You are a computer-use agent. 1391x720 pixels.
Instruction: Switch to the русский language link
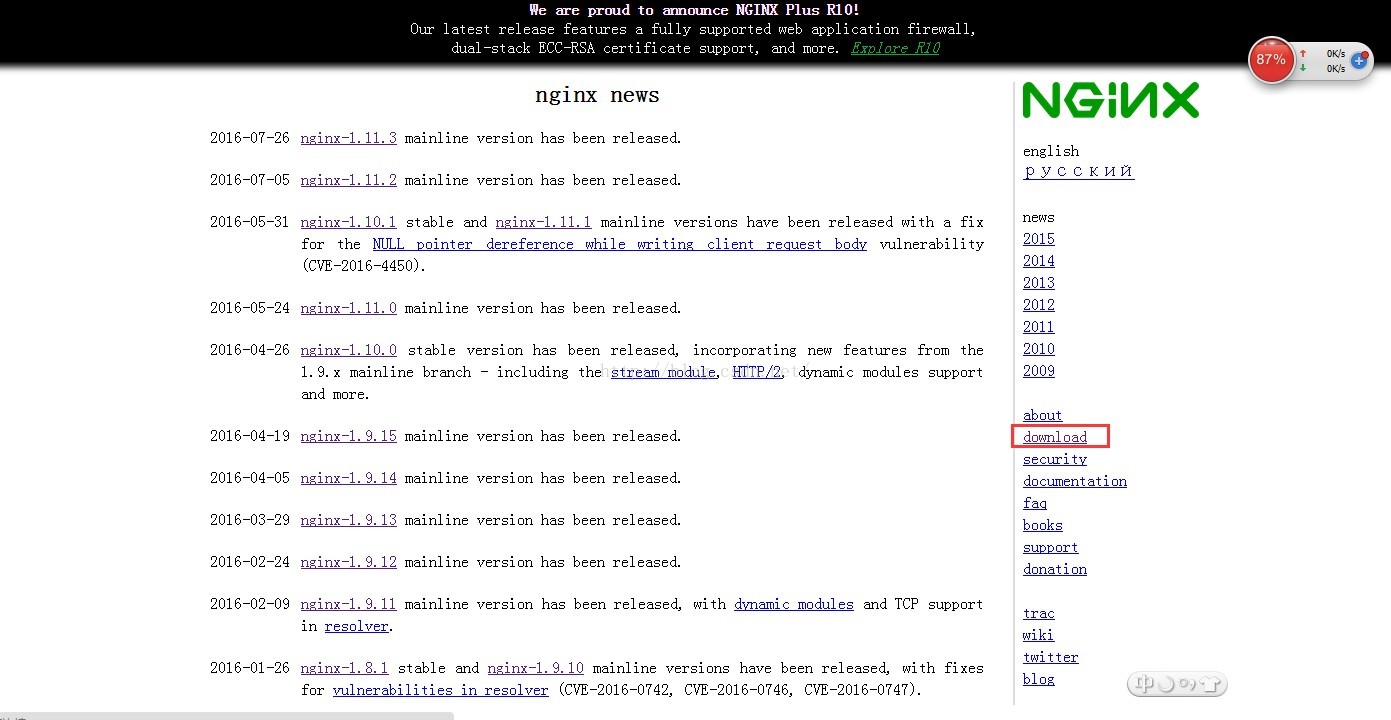pos(1078,171)
